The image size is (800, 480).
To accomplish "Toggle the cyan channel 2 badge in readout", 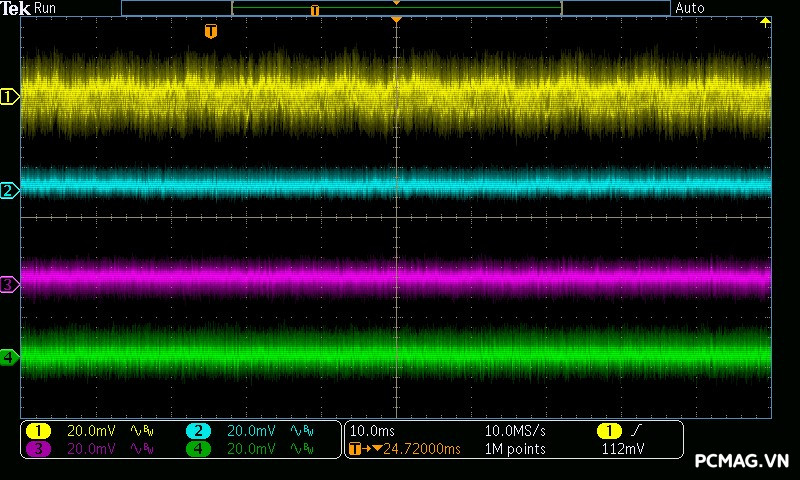I will (x=198, y=431).
